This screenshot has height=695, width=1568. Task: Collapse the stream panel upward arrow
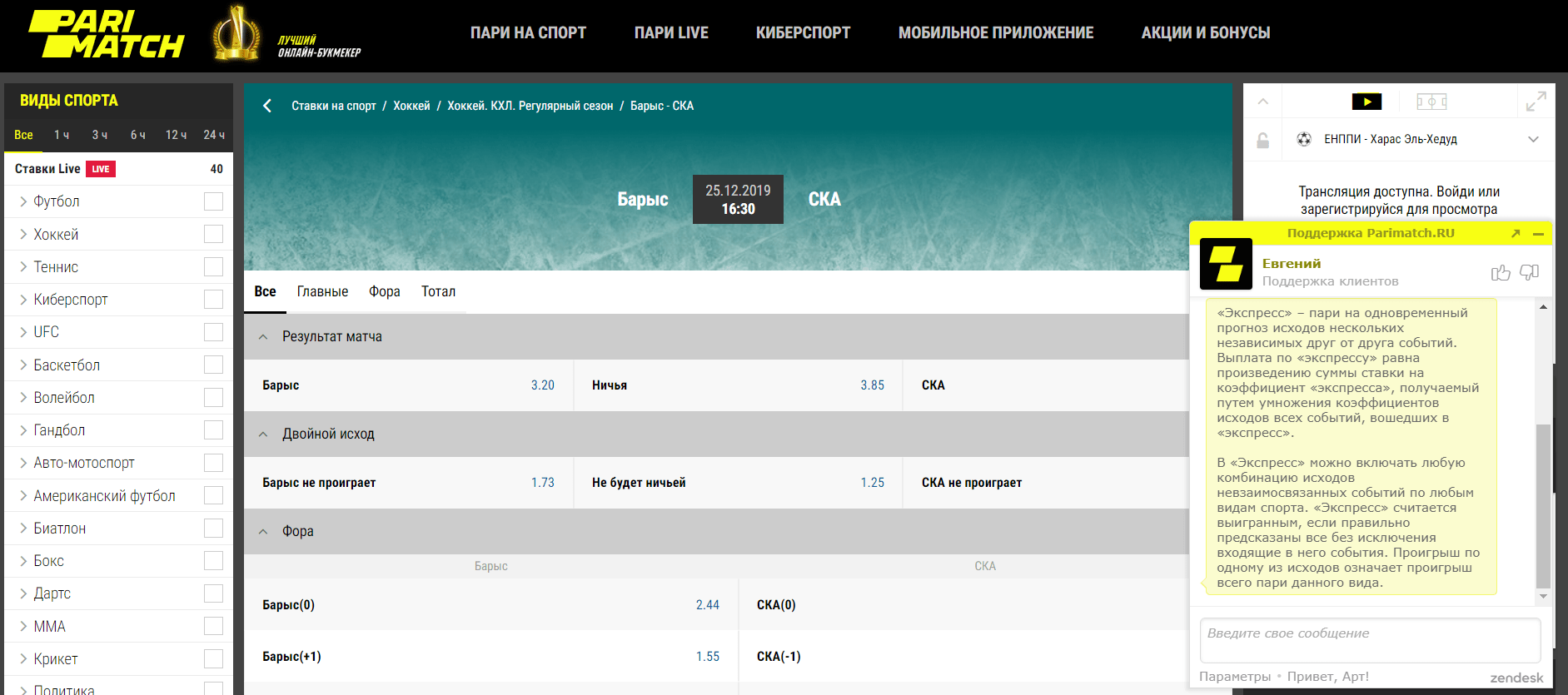pyautogui.click(x=1262, y=102)
